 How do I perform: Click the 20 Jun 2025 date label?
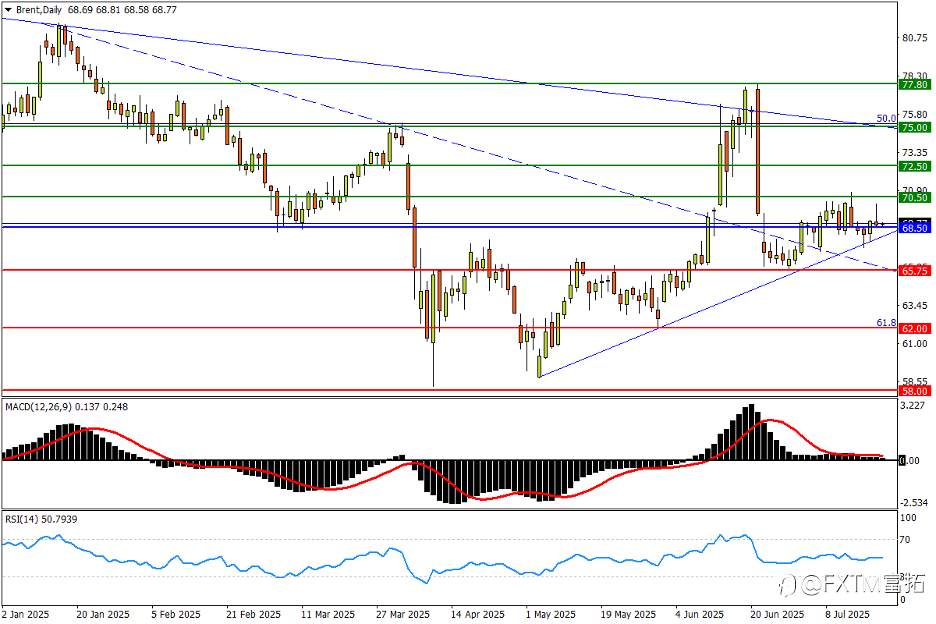[777, 614]
